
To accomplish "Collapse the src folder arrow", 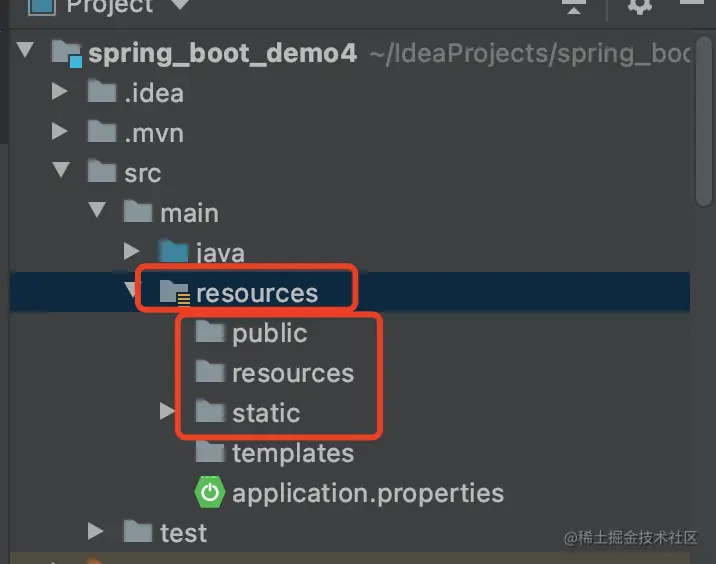I will pyautogui.click(x=61, y=169).
